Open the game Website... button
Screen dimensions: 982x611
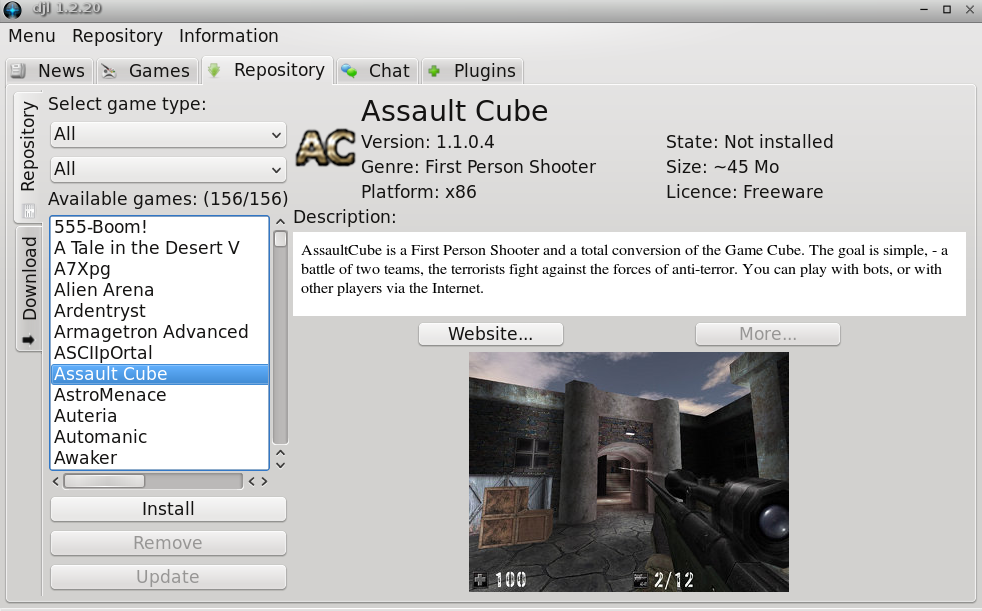click(491, 334)
